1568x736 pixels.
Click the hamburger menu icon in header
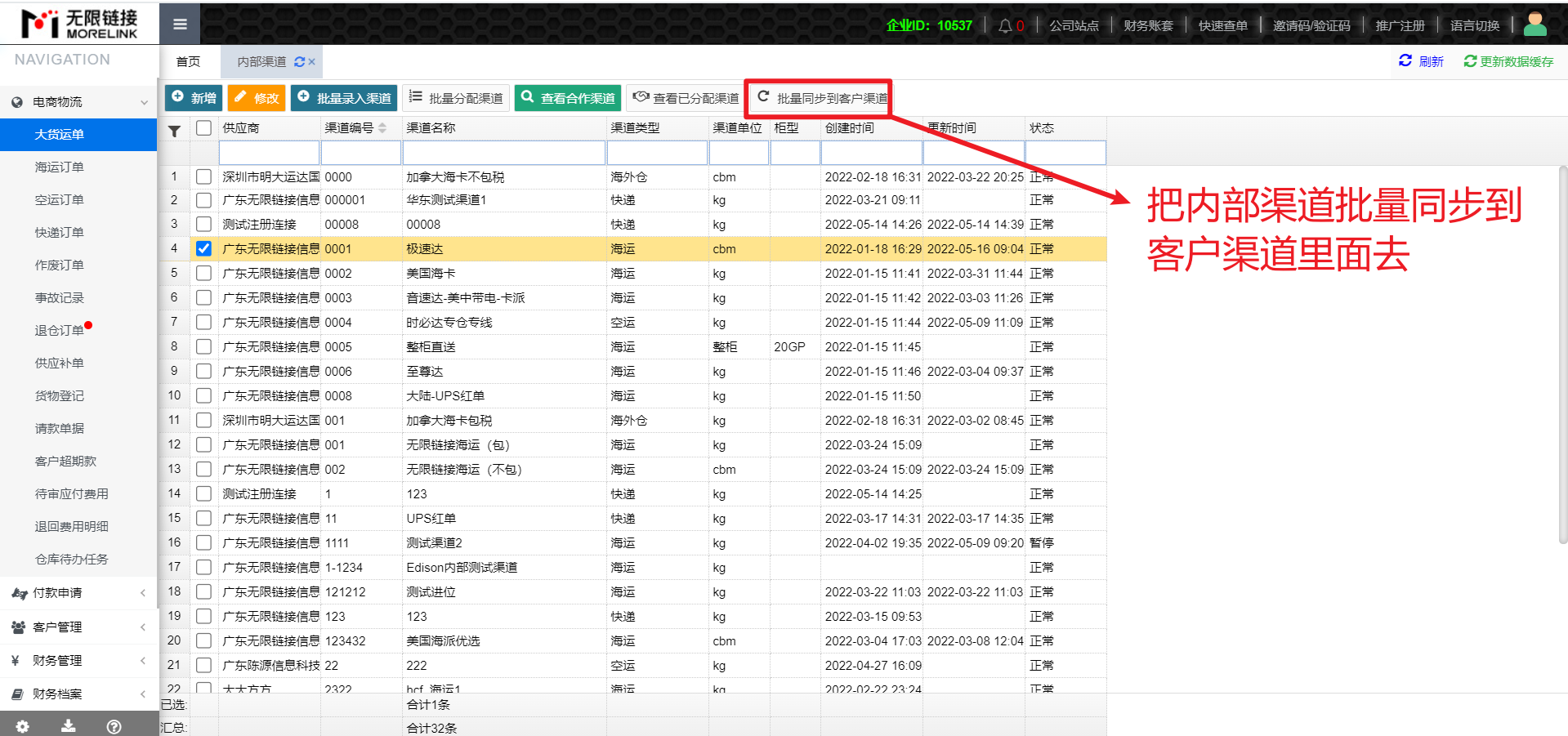pyautogui.click(x=180, y=25)
